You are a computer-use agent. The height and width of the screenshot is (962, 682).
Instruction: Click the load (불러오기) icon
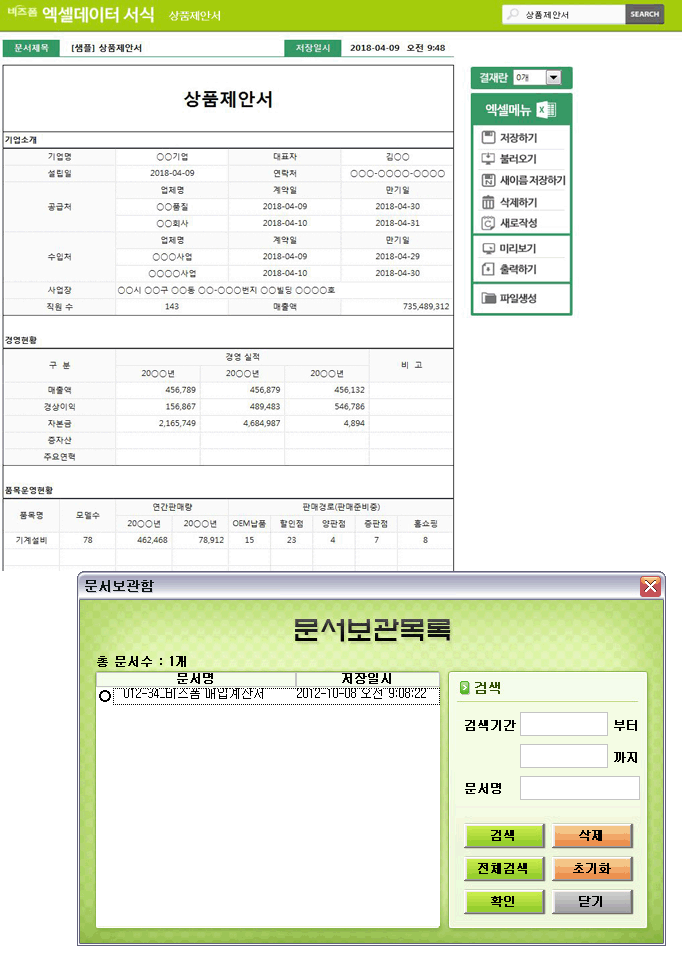tap(488, 158)
